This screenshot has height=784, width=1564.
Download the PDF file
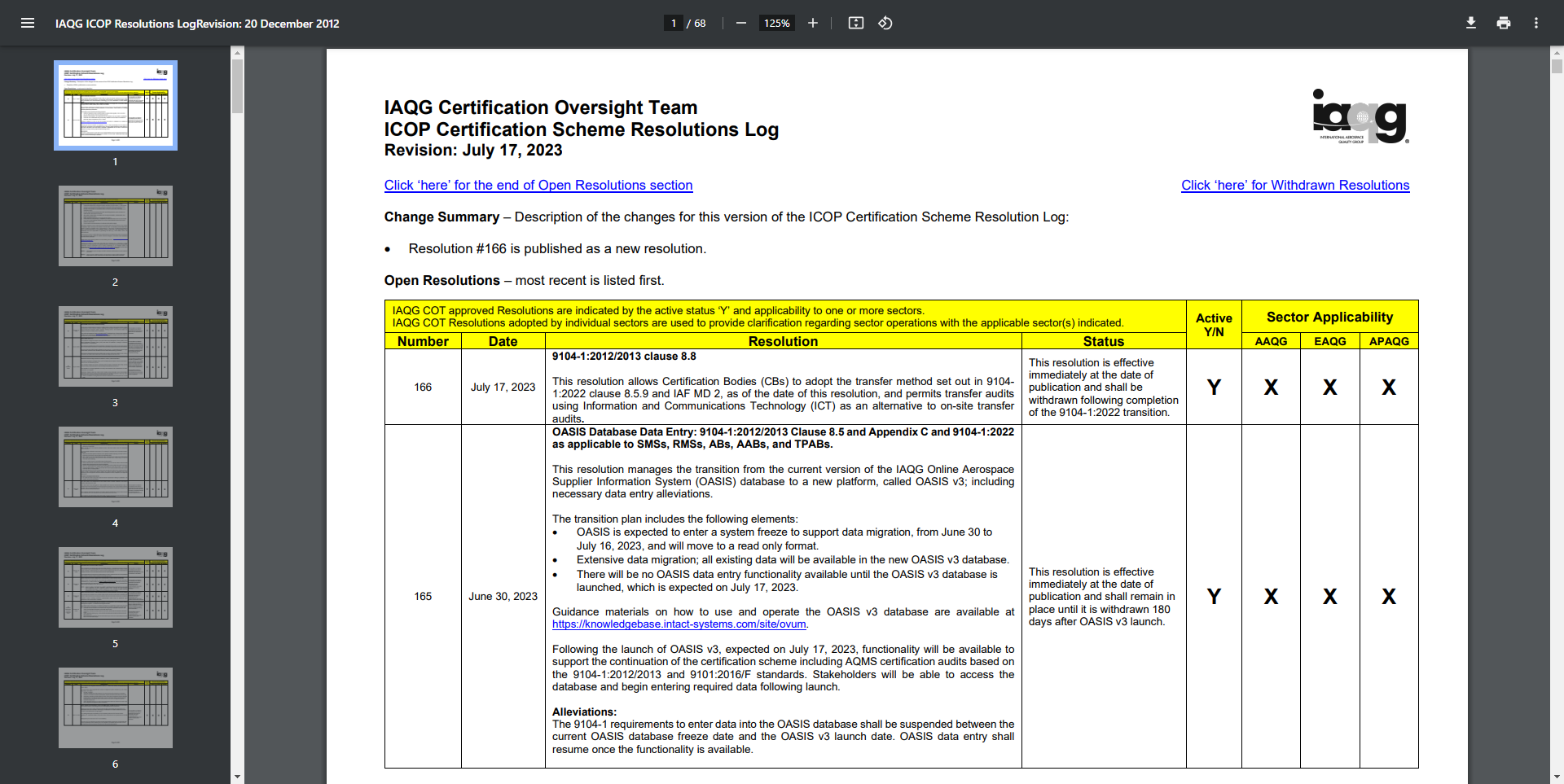(x=1470, y=23)
